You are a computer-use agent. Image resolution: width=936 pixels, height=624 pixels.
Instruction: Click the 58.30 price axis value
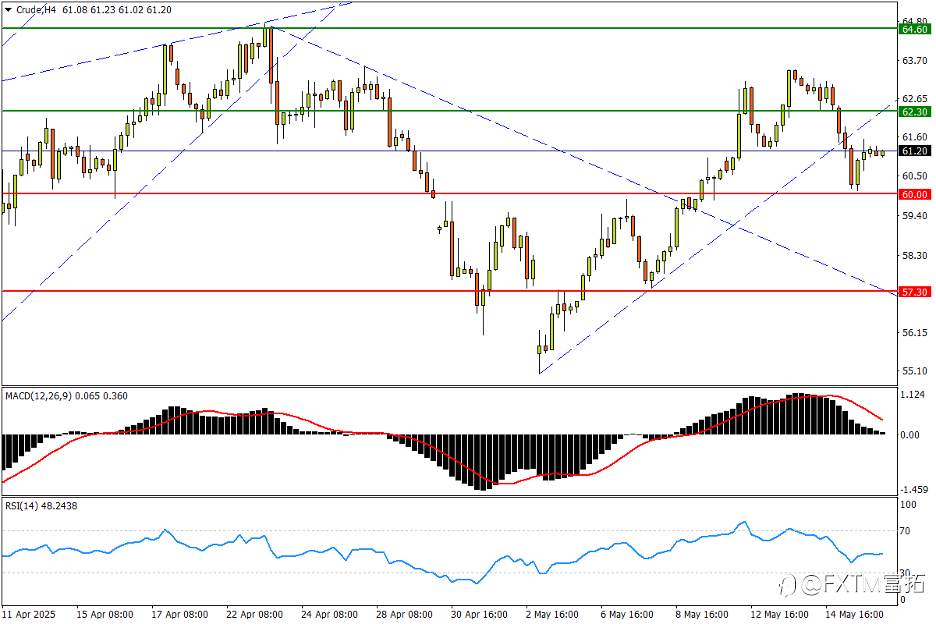[915, 256]
